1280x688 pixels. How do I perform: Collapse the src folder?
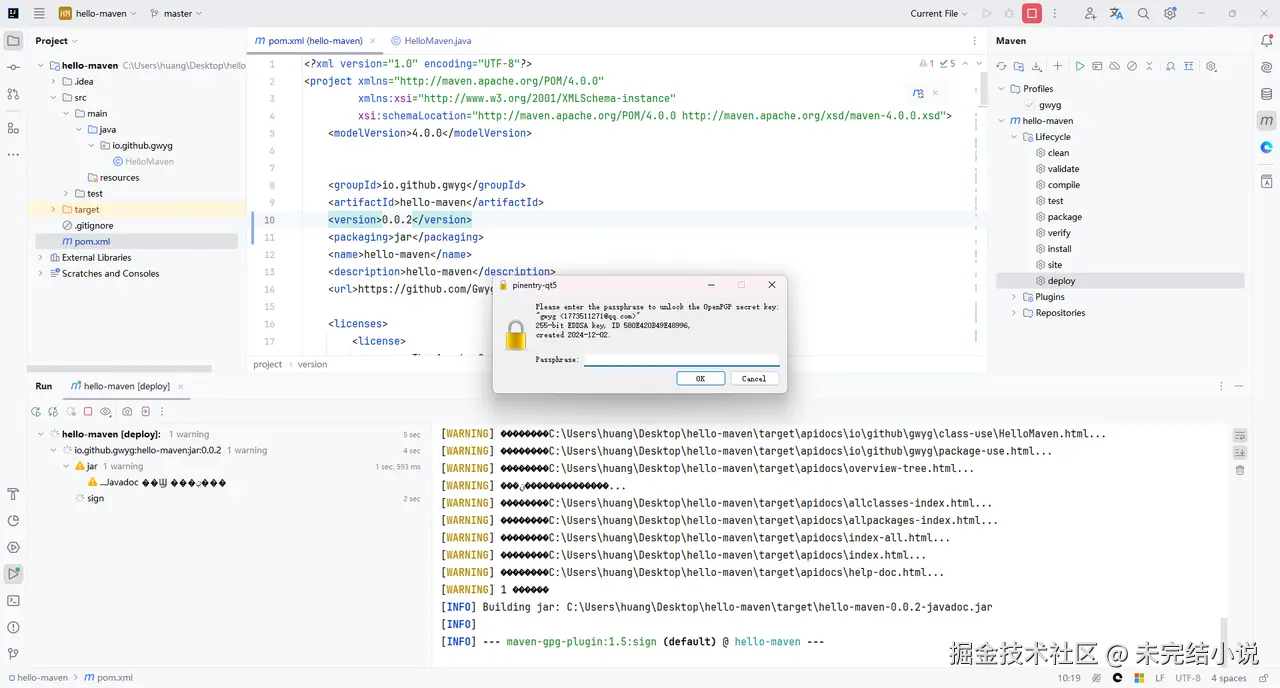54,98
